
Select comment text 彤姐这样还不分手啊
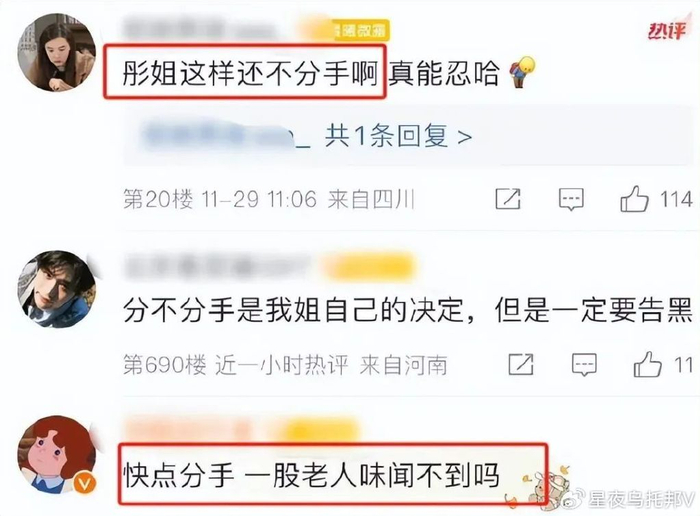(250, 73)
